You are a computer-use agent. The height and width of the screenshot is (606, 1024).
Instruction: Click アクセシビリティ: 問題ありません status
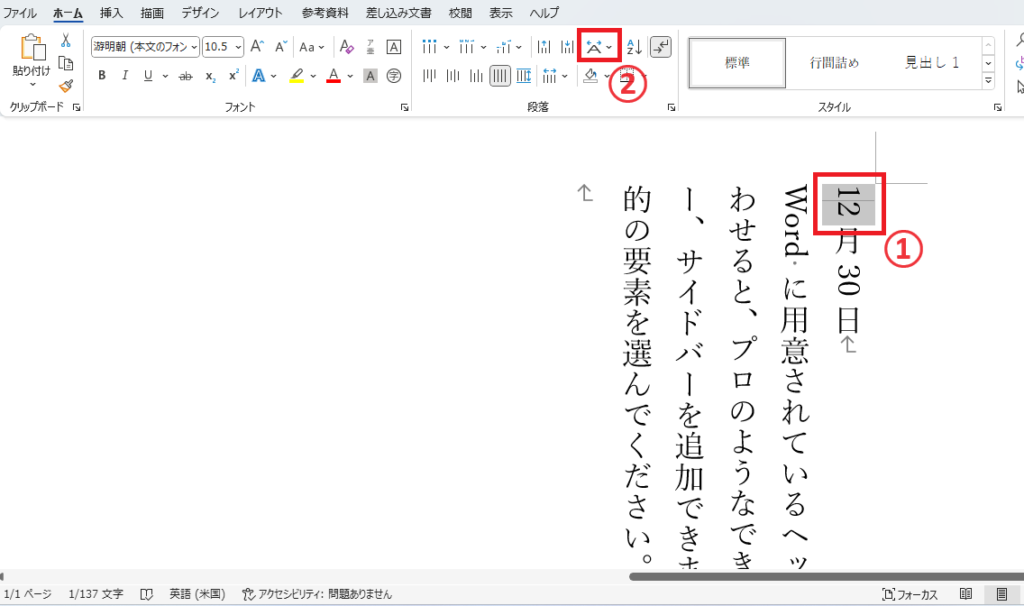point(317,594)
